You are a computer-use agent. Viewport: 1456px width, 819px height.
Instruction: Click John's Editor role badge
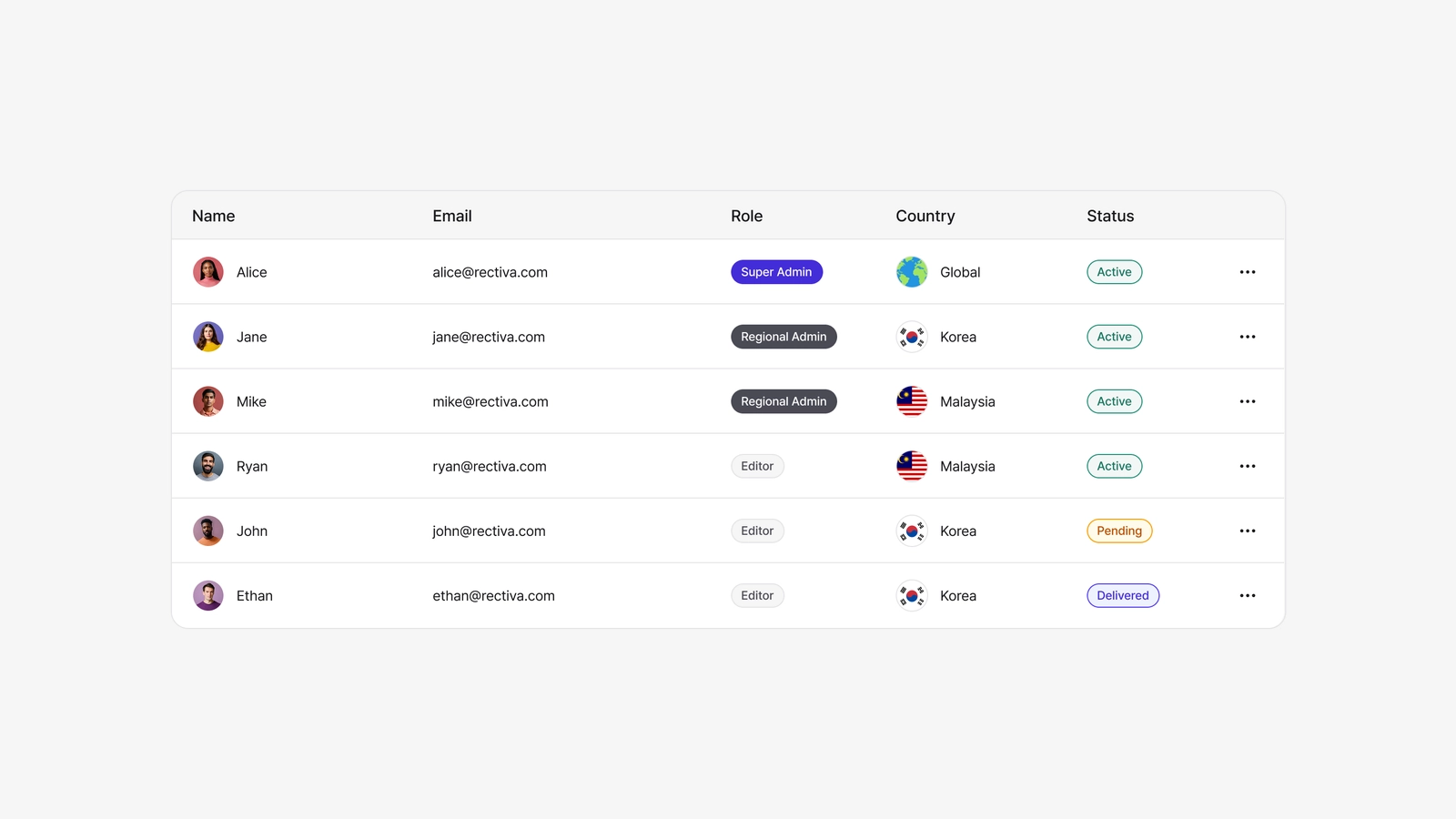pos(757,531)
